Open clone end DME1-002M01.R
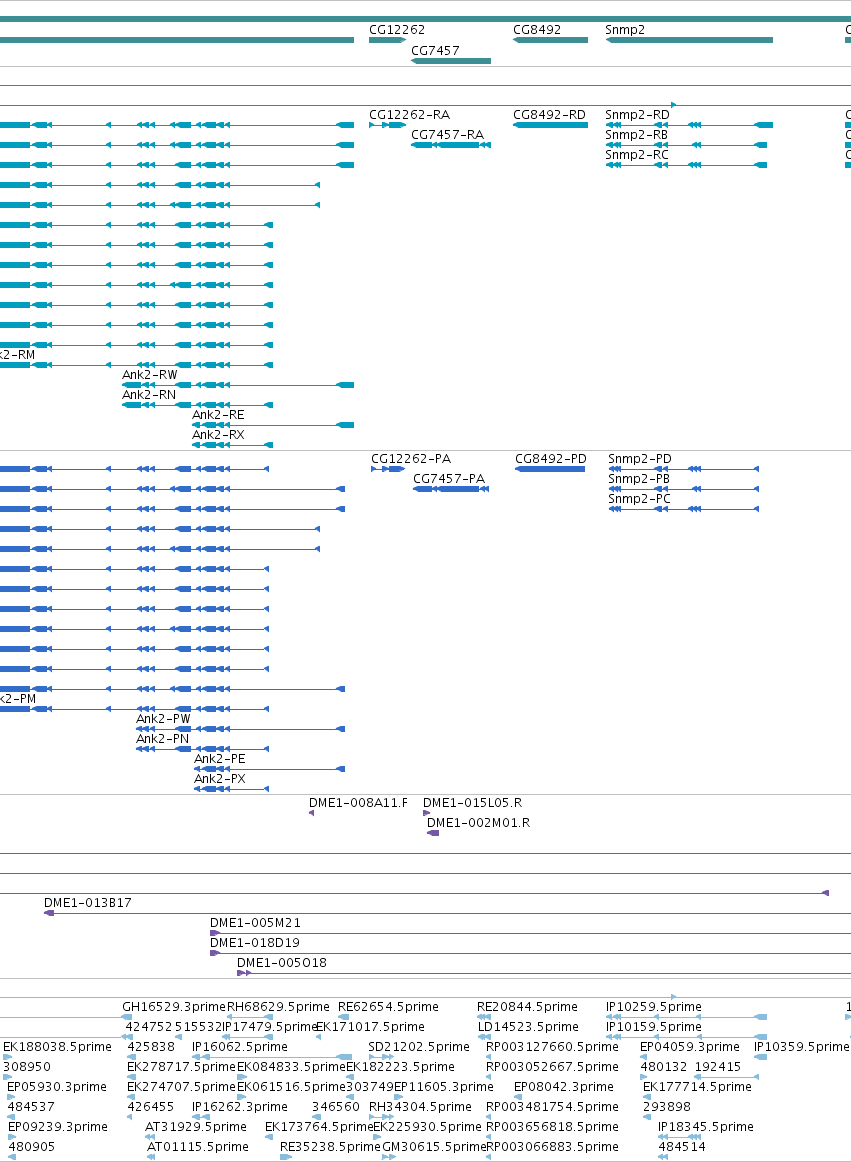The width and height of the screenshot is (851, 1162). [x=478, y=823]
